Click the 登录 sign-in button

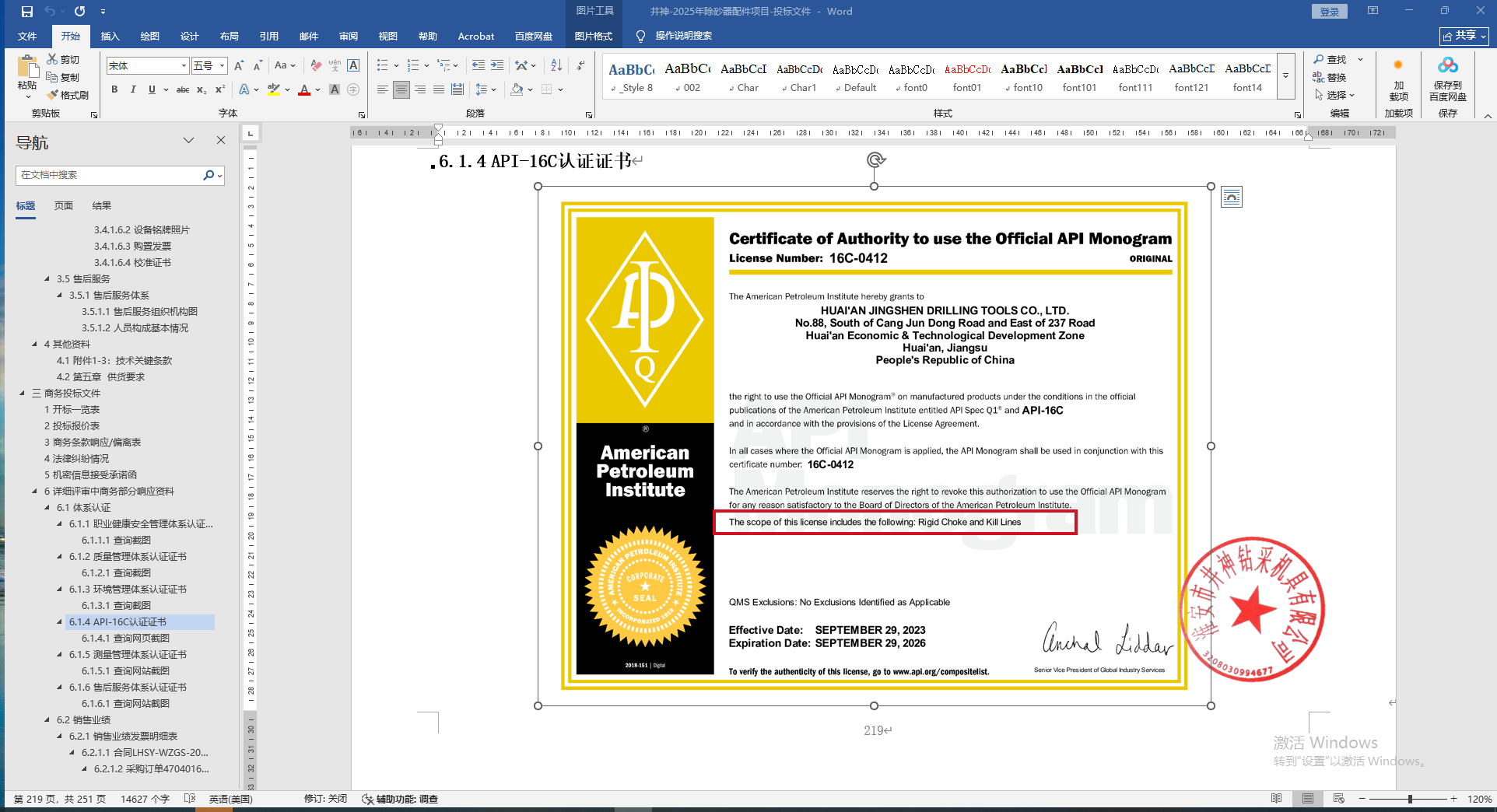(1330, 12)
